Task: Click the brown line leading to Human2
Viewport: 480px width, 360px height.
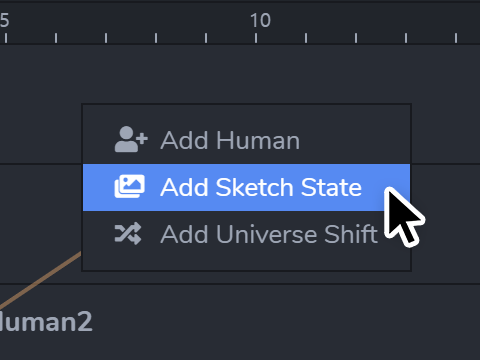Action: (40, 280)
